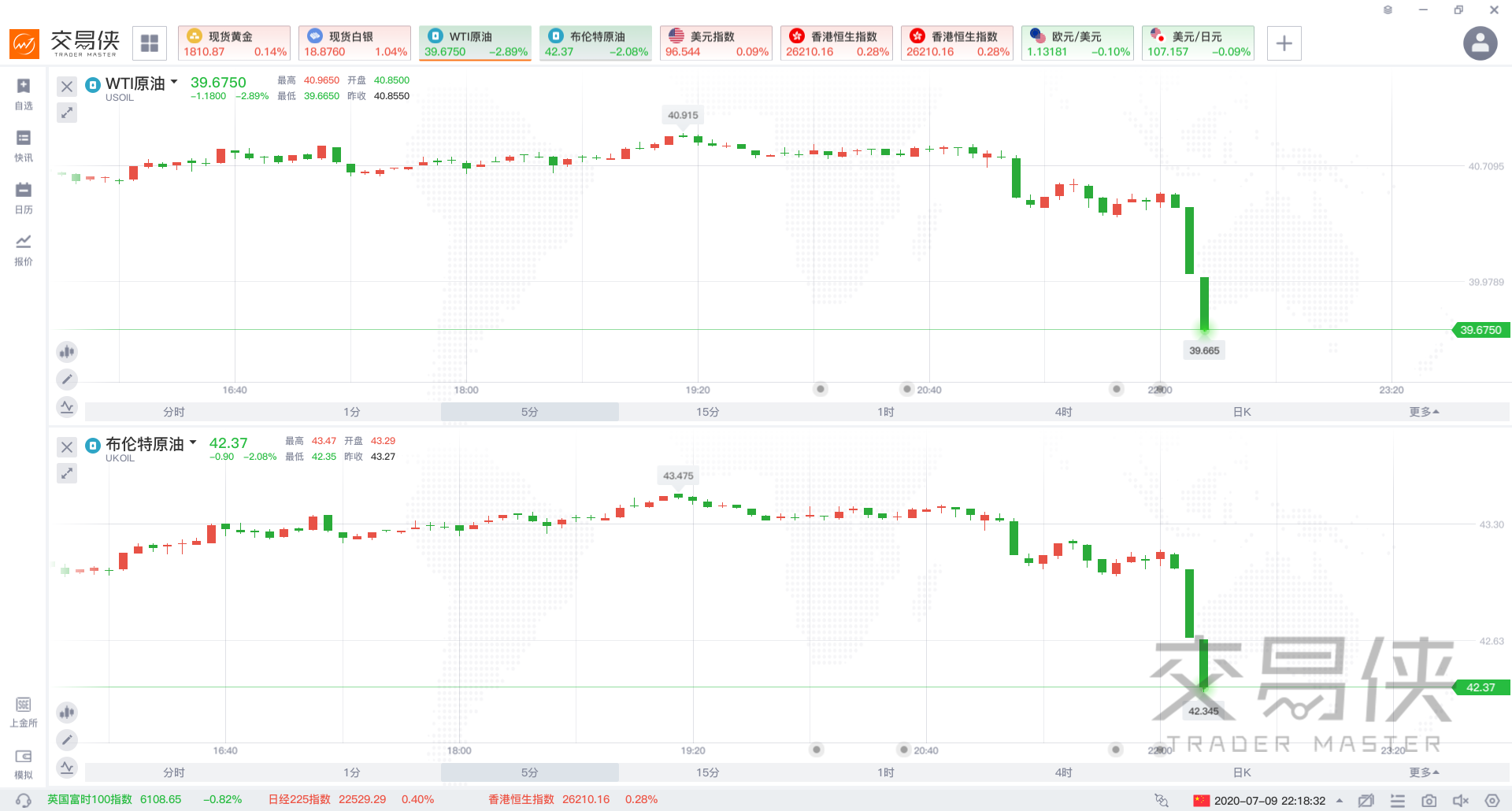Viewport: 1512px width, 811px height.
Task: Click the 现货黄金 quote tile
Action: [234, 43]
